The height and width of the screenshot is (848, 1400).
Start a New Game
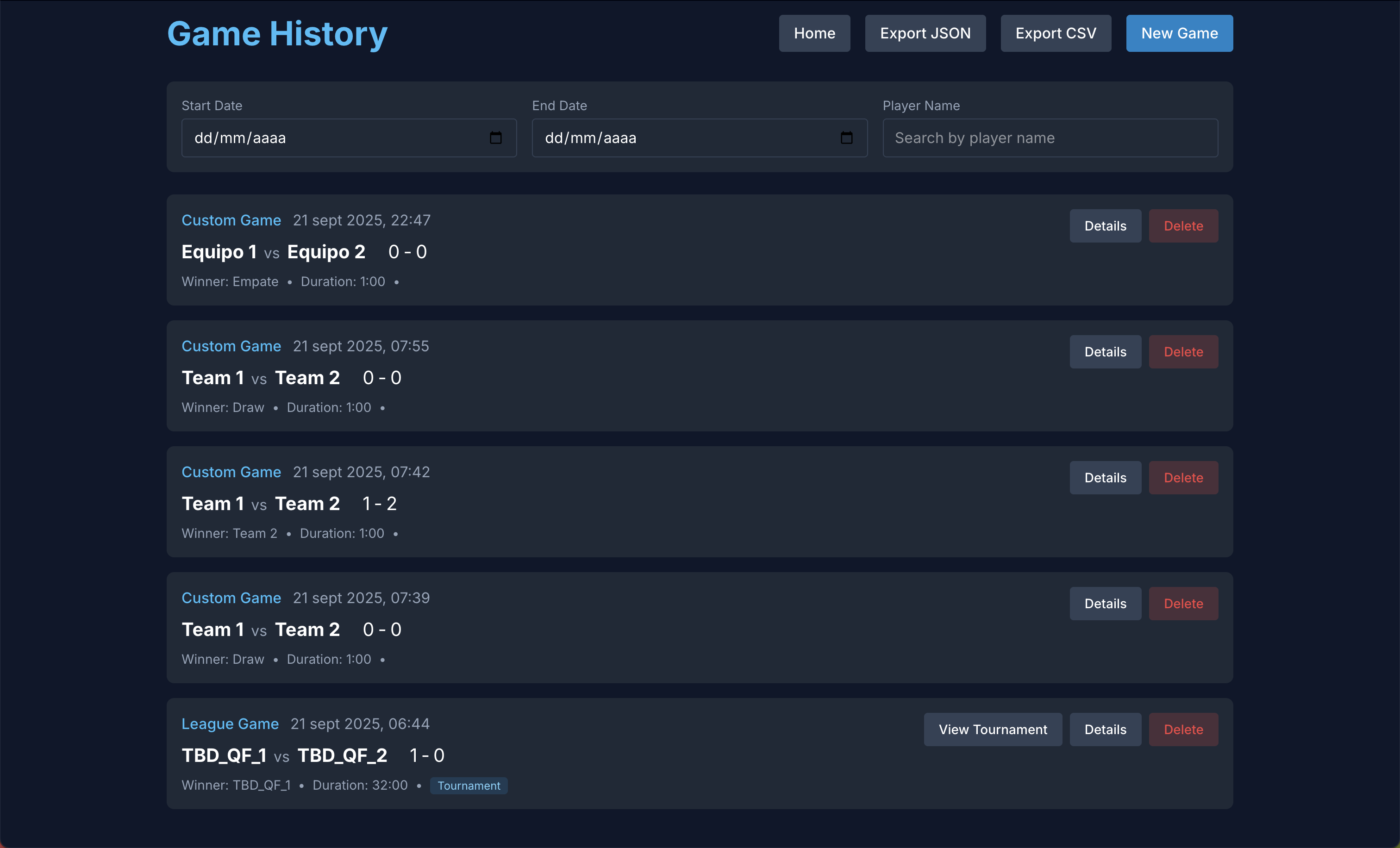coord(1179,33)
